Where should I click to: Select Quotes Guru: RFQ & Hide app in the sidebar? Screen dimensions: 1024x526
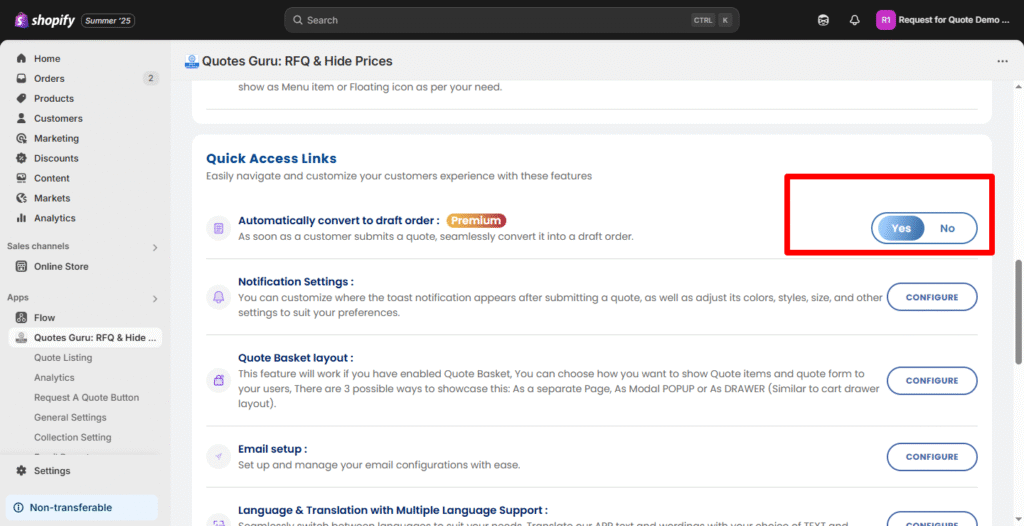[86, 338]
